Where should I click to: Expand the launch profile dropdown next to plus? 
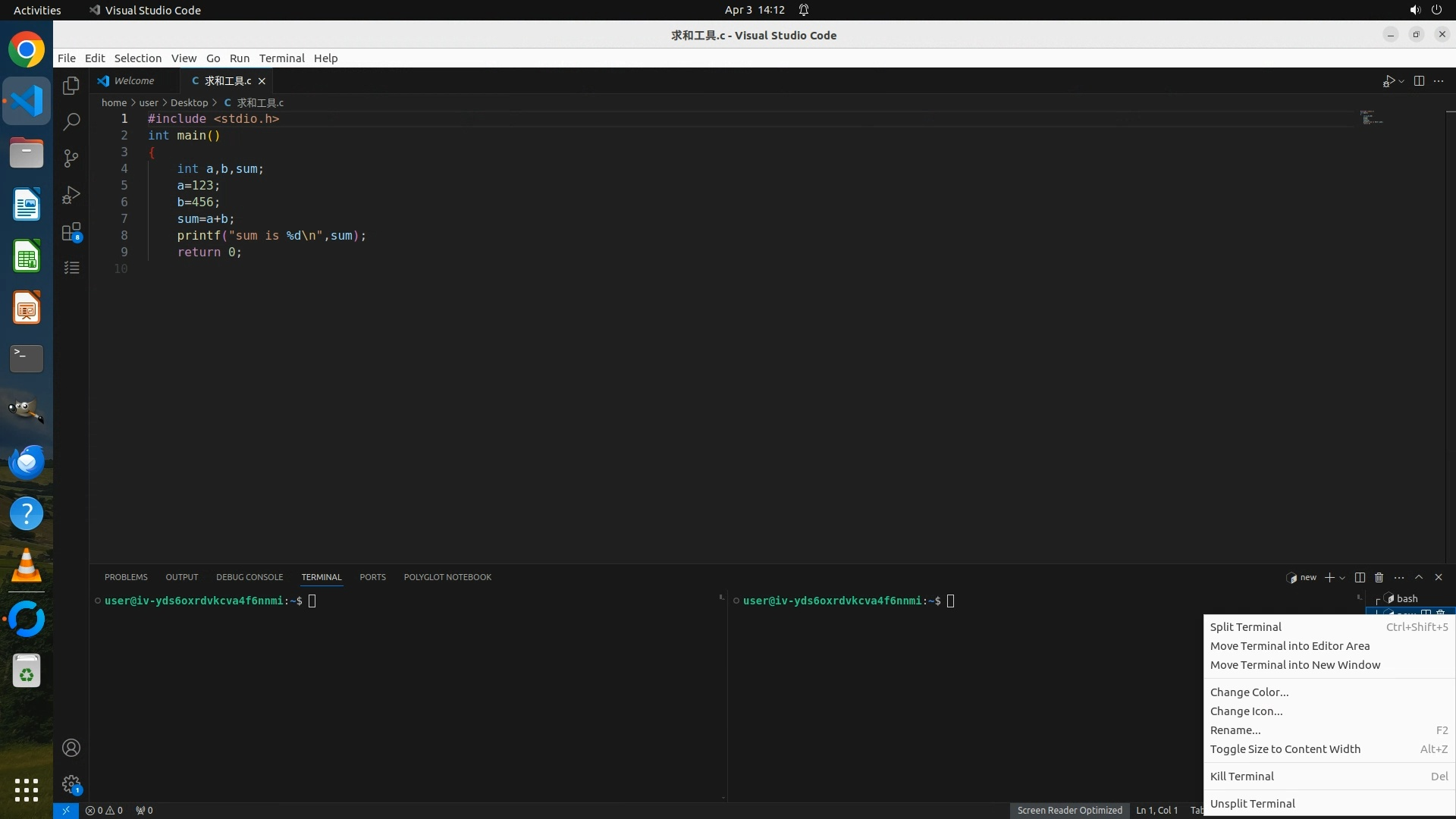[1342, 578]
